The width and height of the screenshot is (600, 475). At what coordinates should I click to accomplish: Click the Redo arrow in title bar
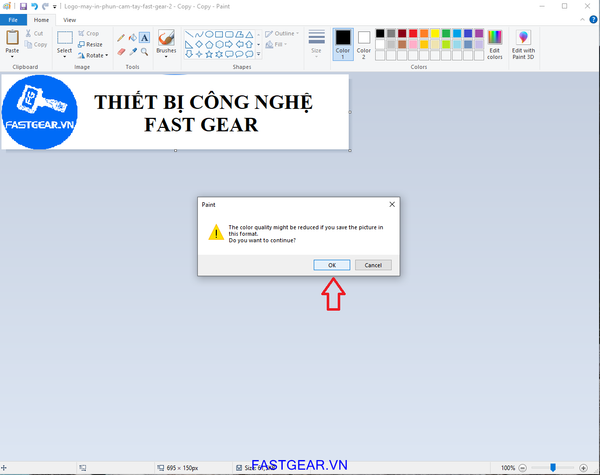(x=46, y=7)
